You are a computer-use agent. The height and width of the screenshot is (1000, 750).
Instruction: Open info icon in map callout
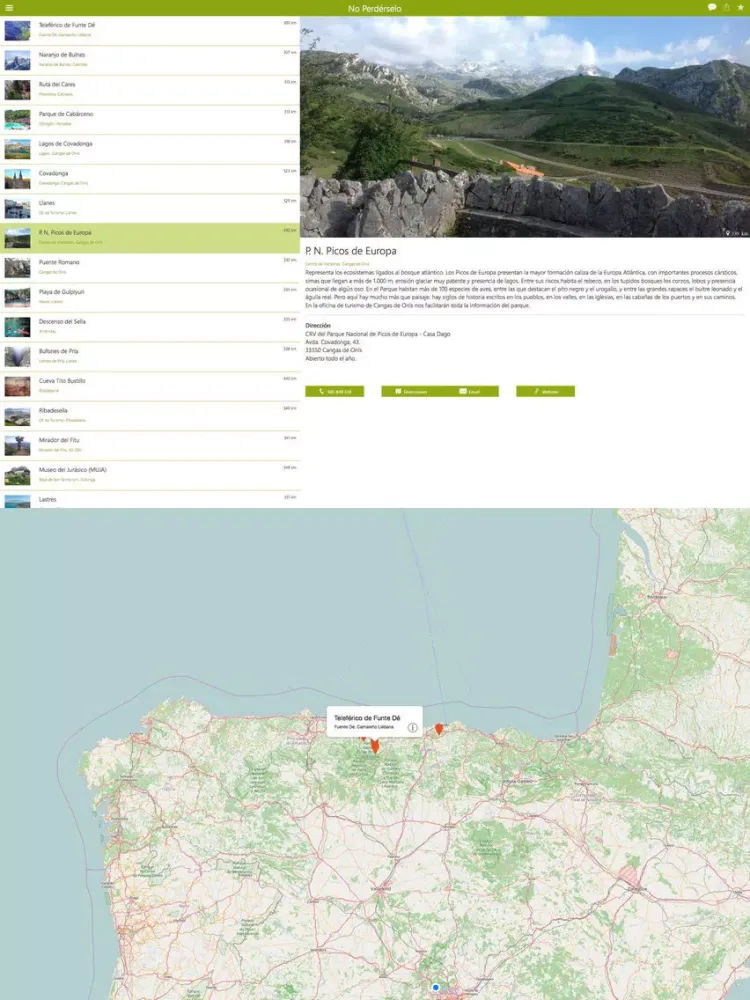point(413,728)
